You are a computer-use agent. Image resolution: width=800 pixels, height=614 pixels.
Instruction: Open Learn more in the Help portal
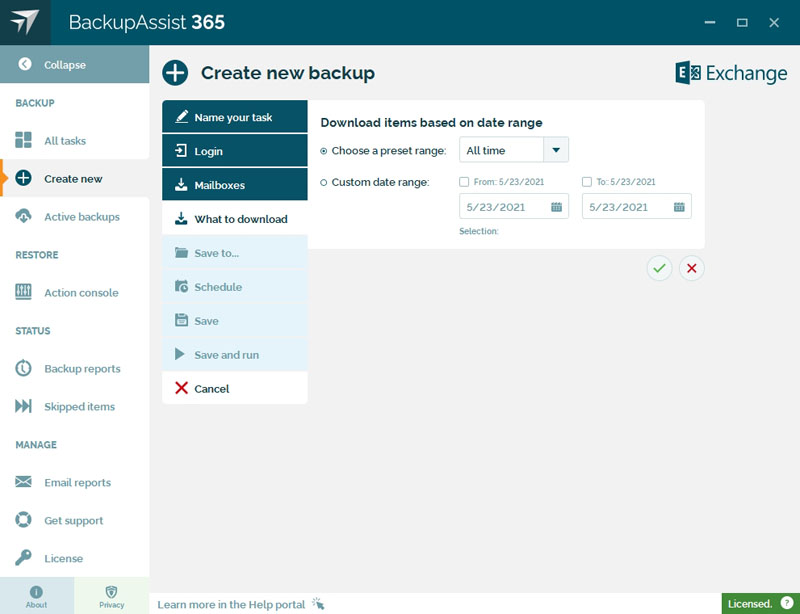click(x=240, y=604)
